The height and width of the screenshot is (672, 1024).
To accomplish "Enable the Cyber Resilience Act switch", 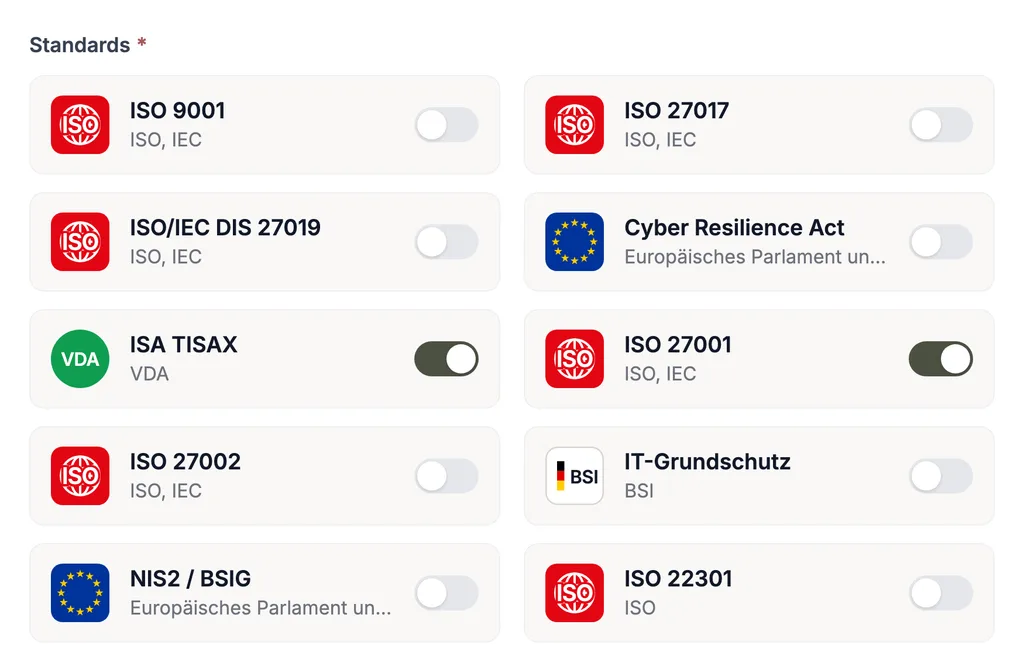I will pos(941,242).
